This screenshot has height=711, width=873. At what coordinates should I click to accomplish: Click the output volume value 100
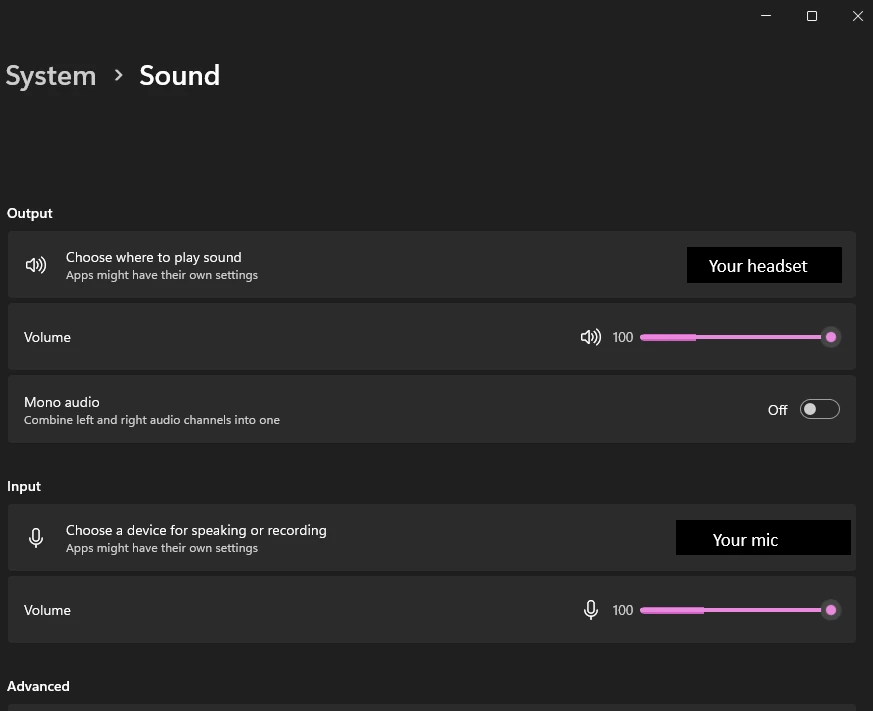(622, 337)
